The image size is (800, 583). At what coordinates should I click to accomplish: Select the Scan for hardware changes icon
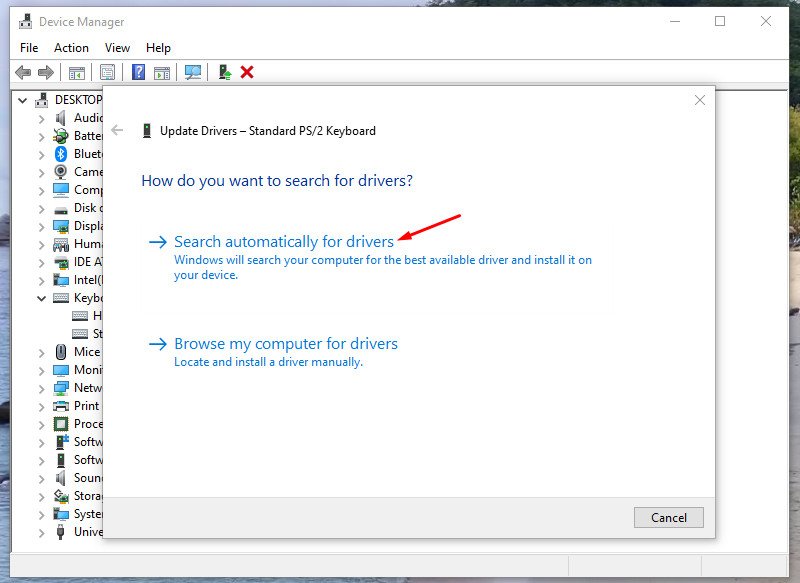pos(192,72)
